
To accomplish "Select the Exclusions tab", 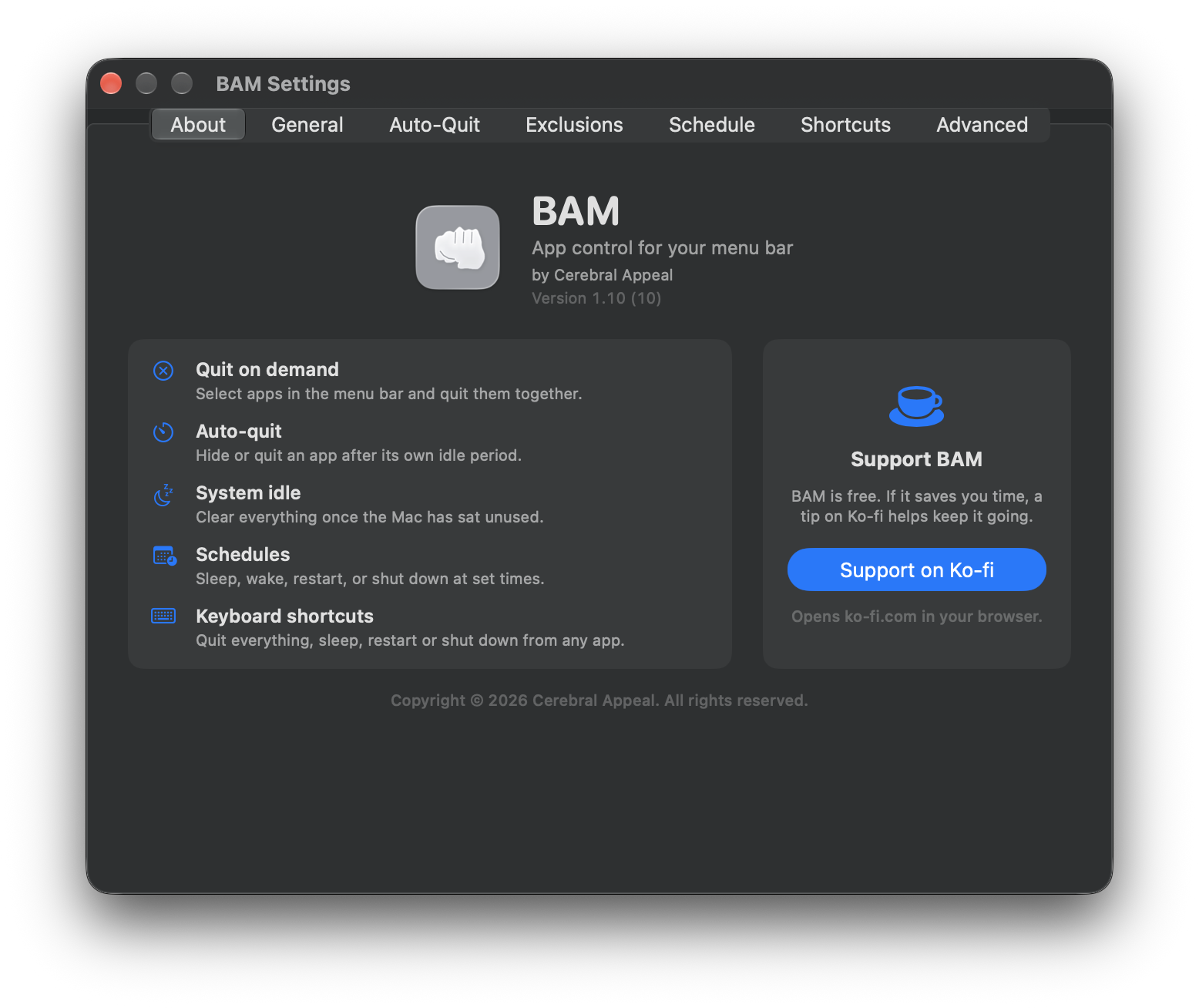I will pos(574,125).
